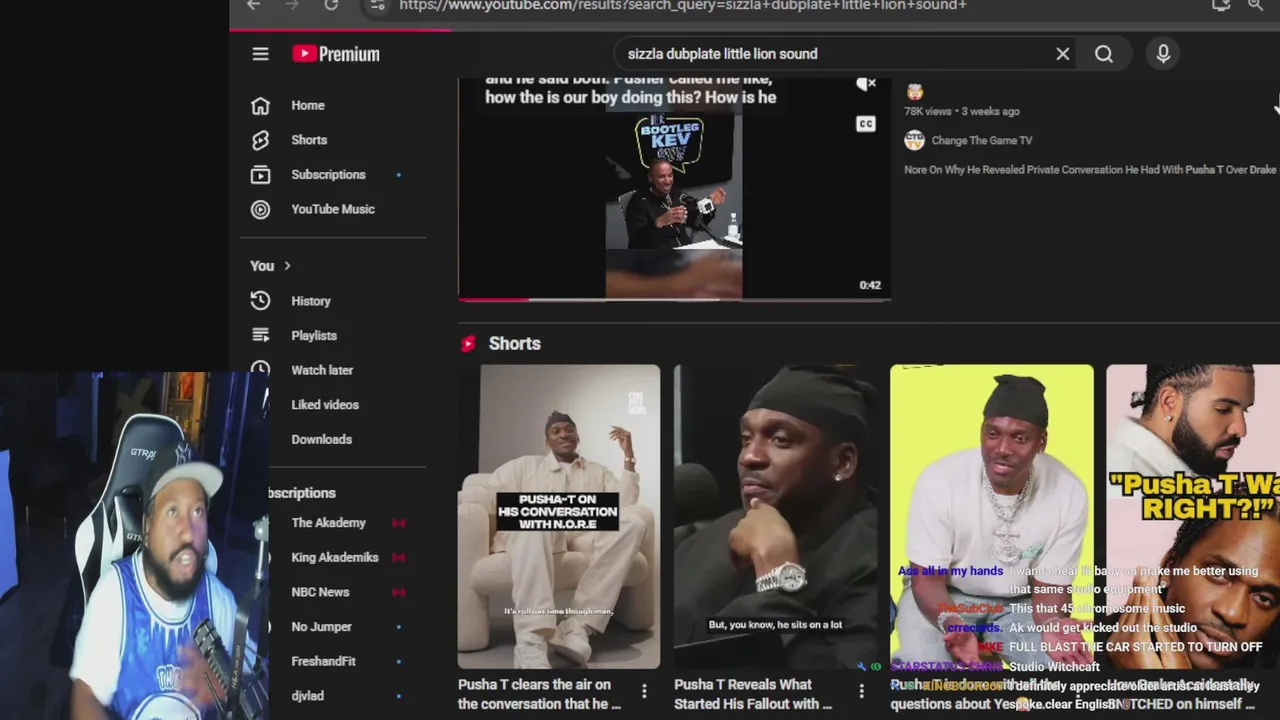
Task: Click the Home house icon
Action: click(x=260, y=105)
